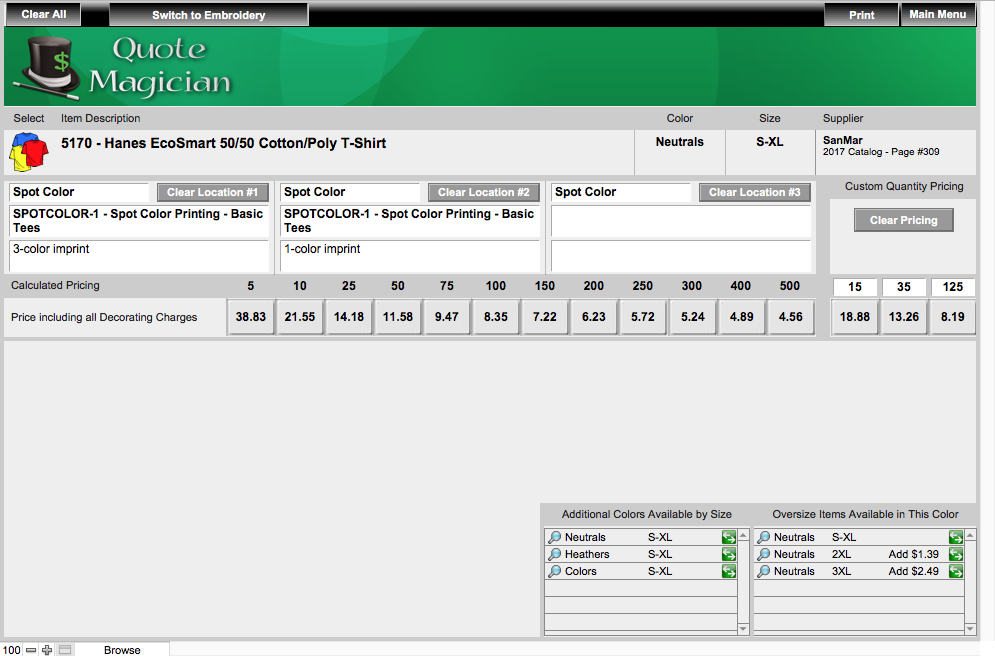Image resolution: width=995 pixels, height=656 pixels.
Task: Click the t-shirts Select item icon
Action: (29, 153)
